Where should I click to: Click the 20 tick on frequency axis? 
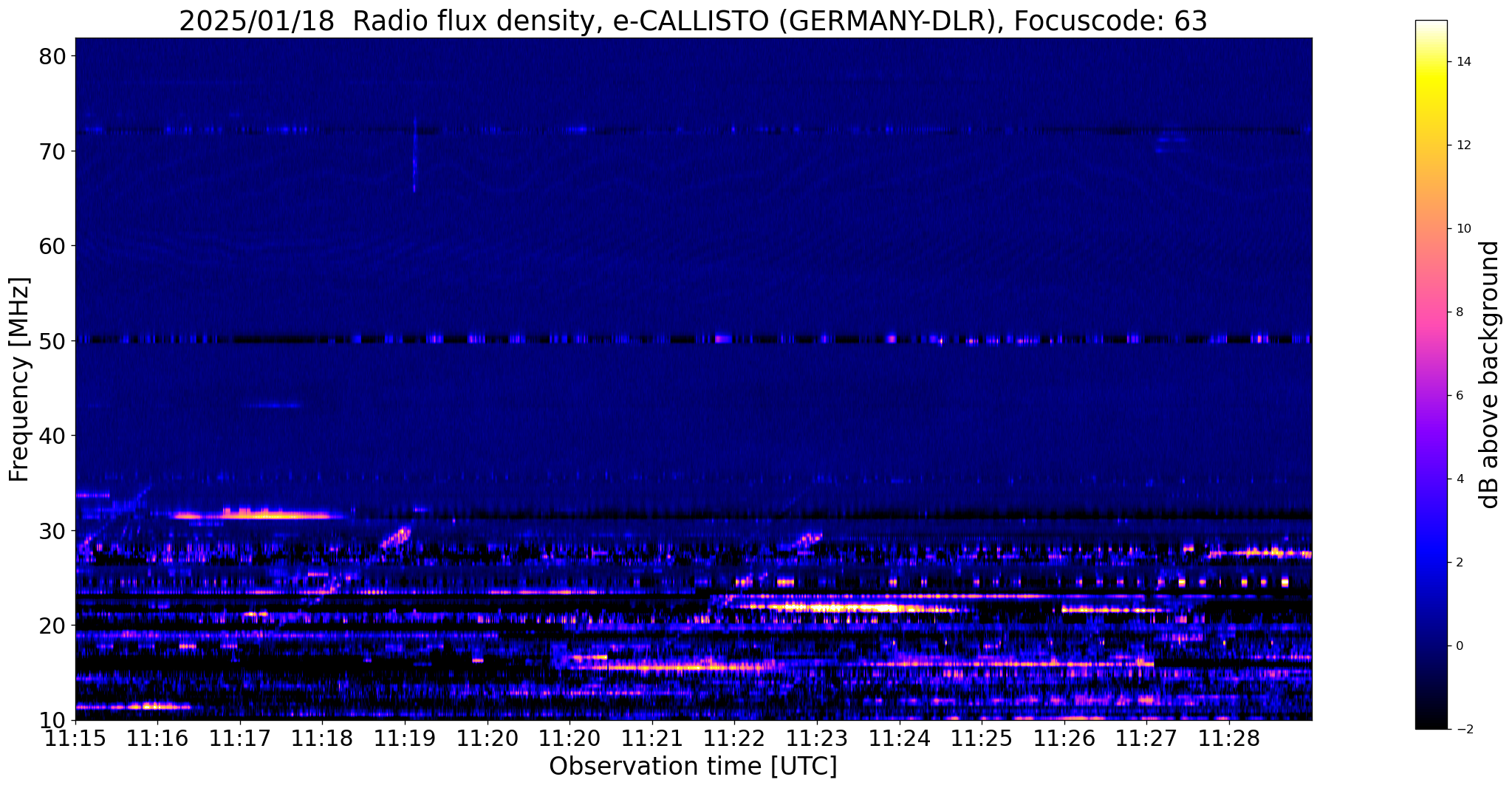(54, 626)
